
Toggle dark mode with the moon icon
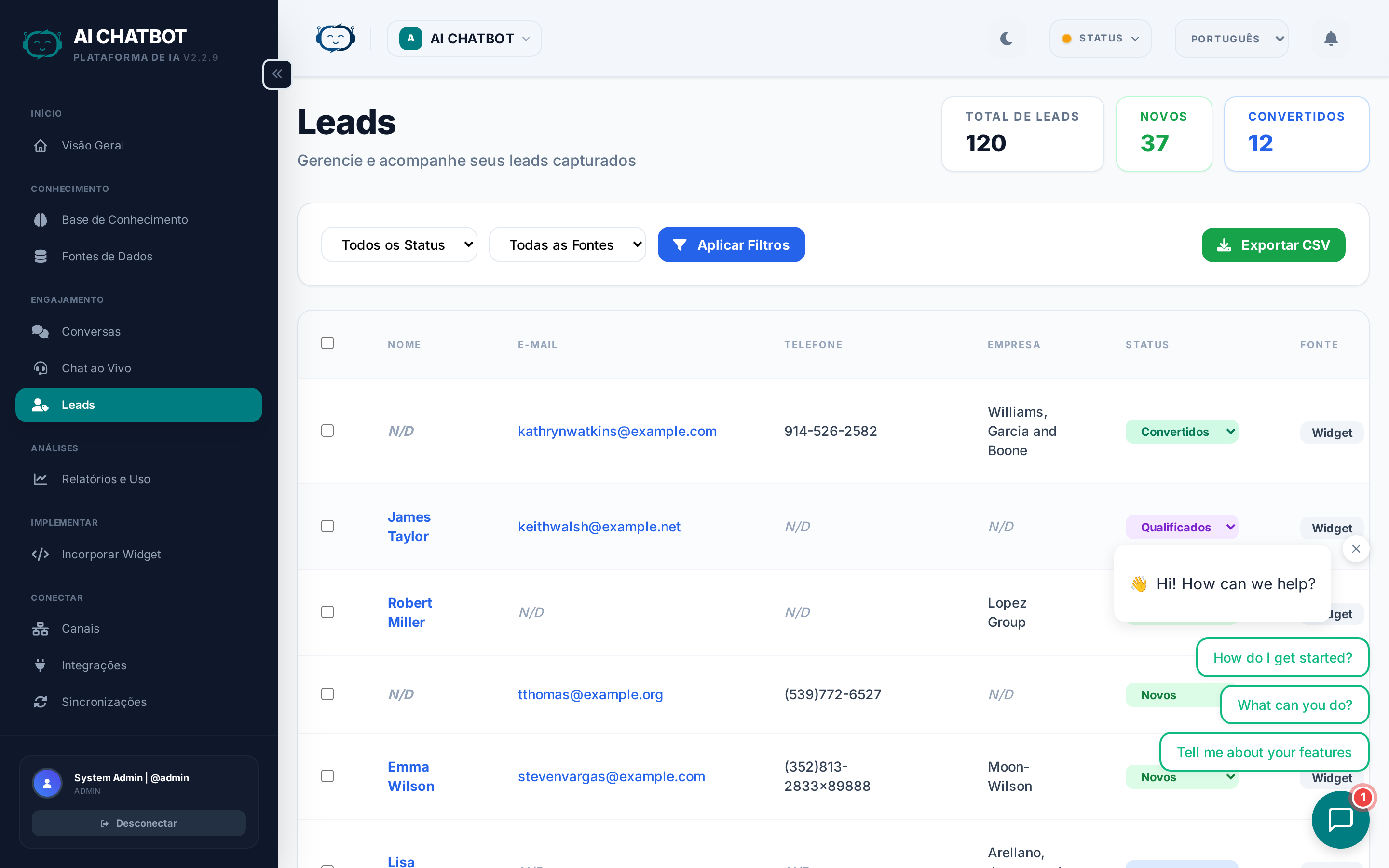click(x=1006, y=39)
